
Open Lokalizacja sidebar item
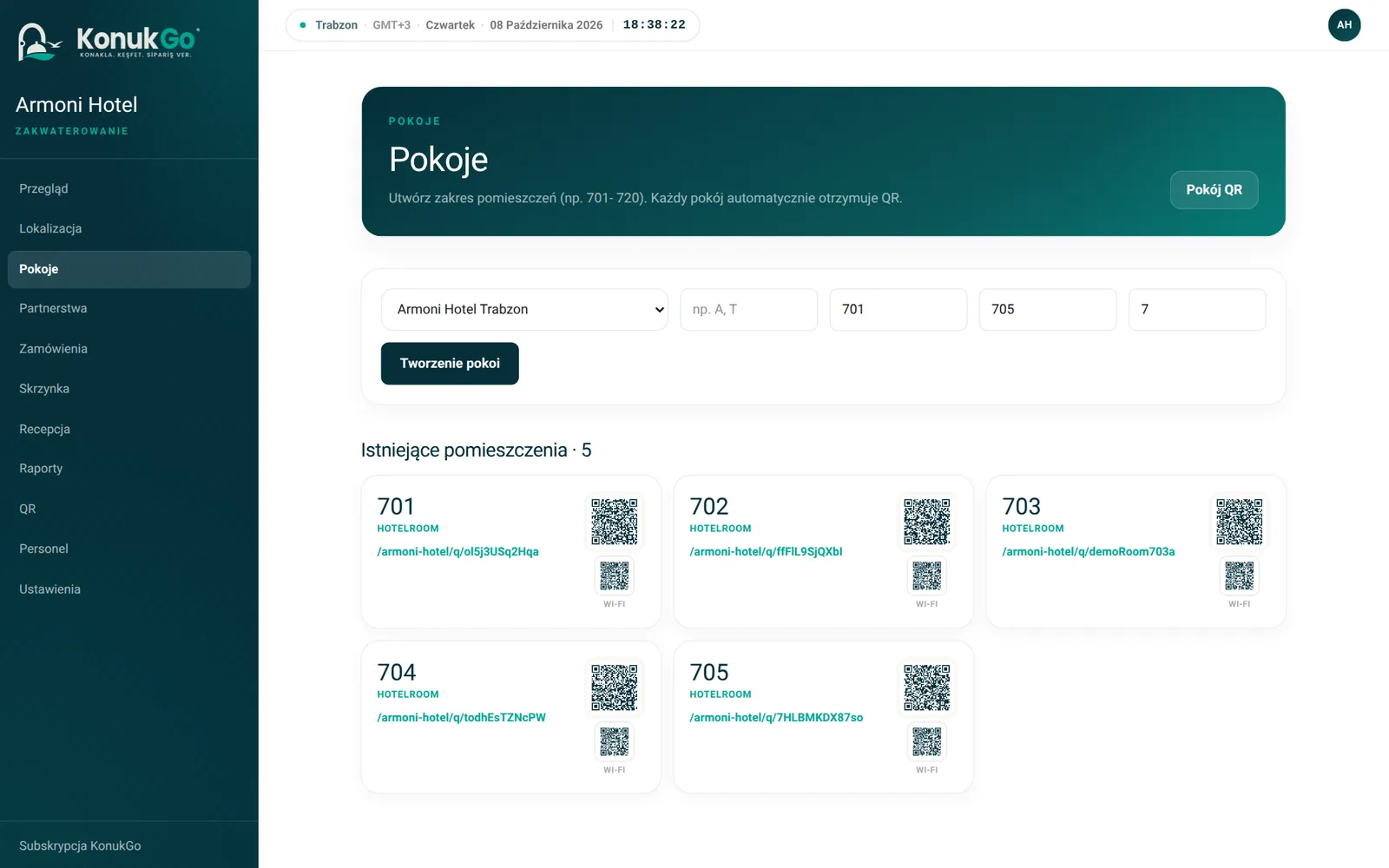point(129,228)
